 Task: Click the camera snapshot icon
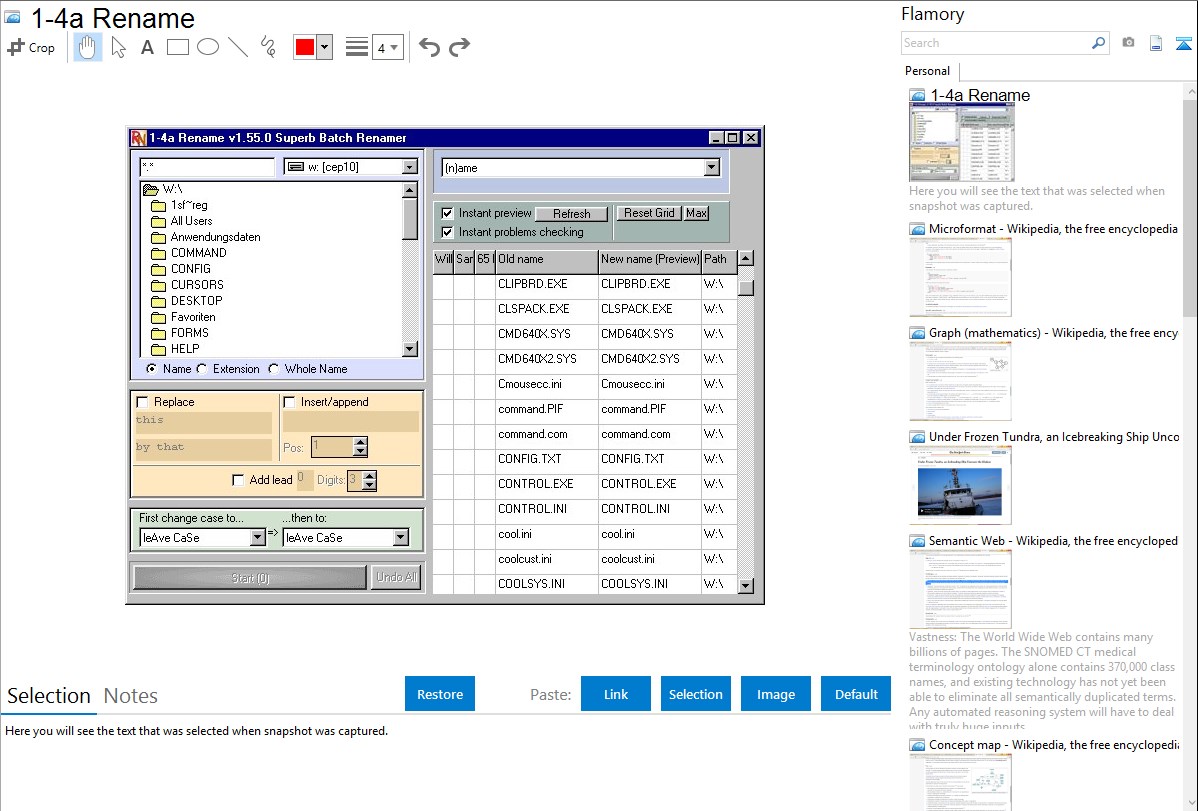click(1128, 43)
